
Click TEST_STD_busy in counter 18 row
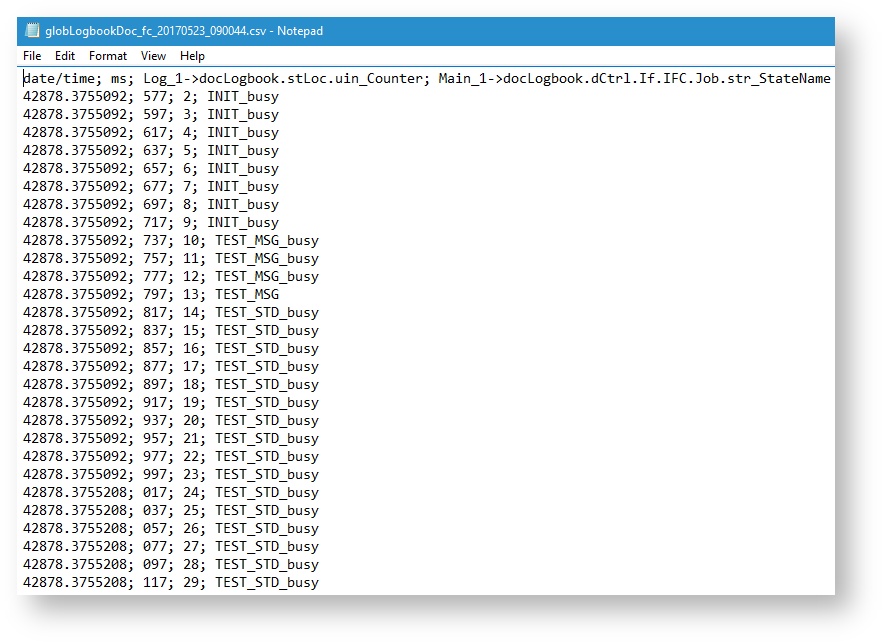pos(267,385)
